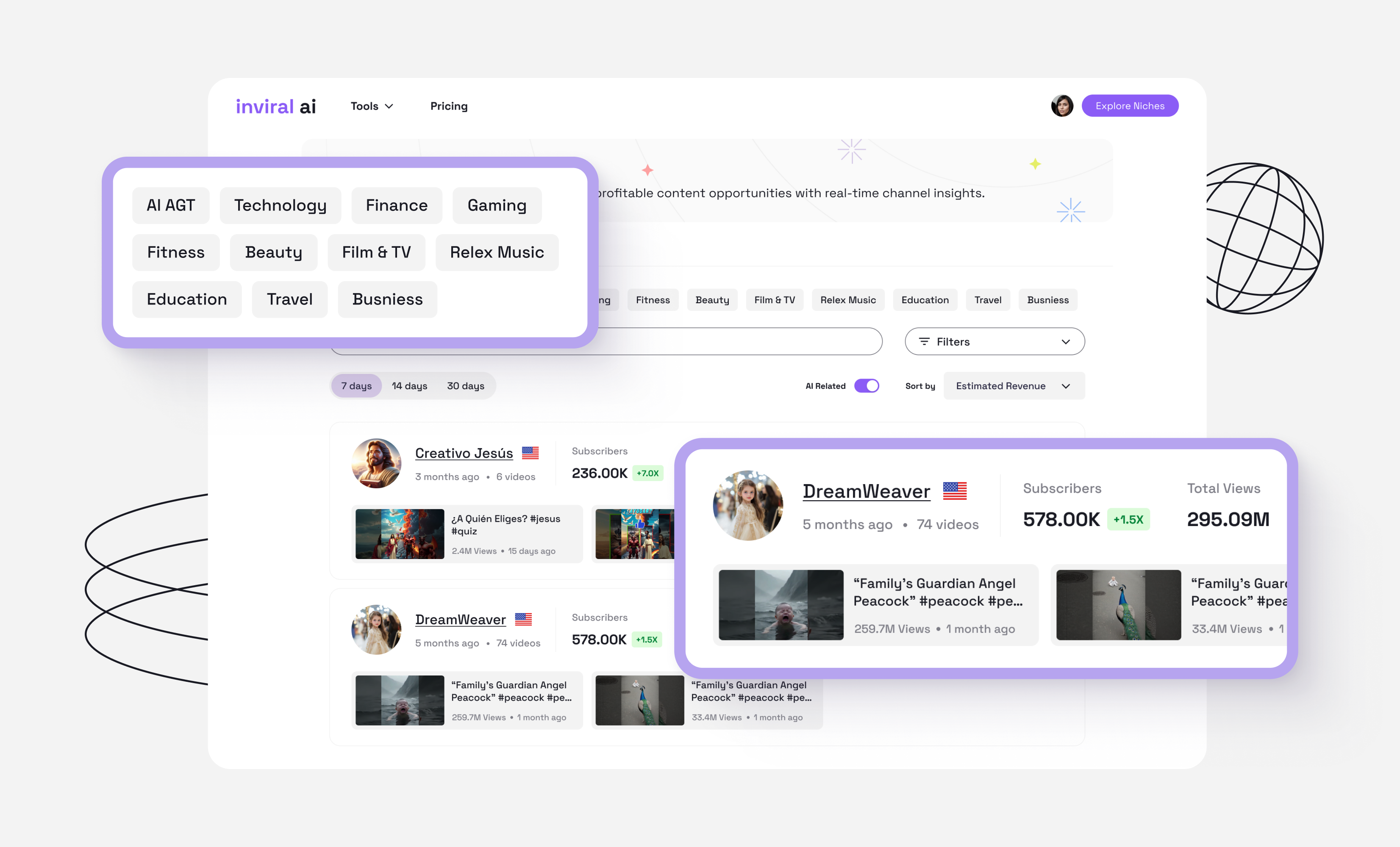Open the Creativo Jesús channel link
The width and height of the screenshot is (1400, 847).
click(464, 453)
